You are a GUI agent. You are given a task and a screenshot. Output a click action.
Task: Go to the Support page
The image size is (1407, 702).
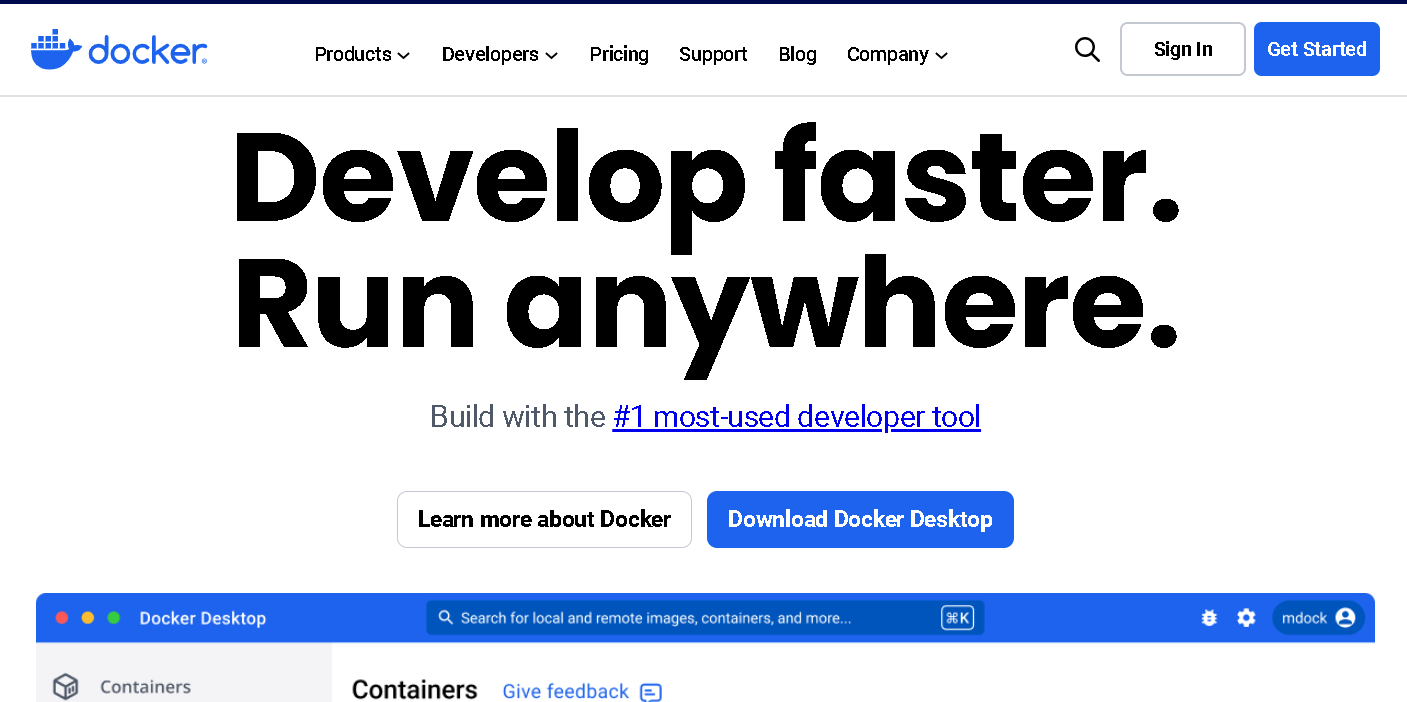click(713, 54)
